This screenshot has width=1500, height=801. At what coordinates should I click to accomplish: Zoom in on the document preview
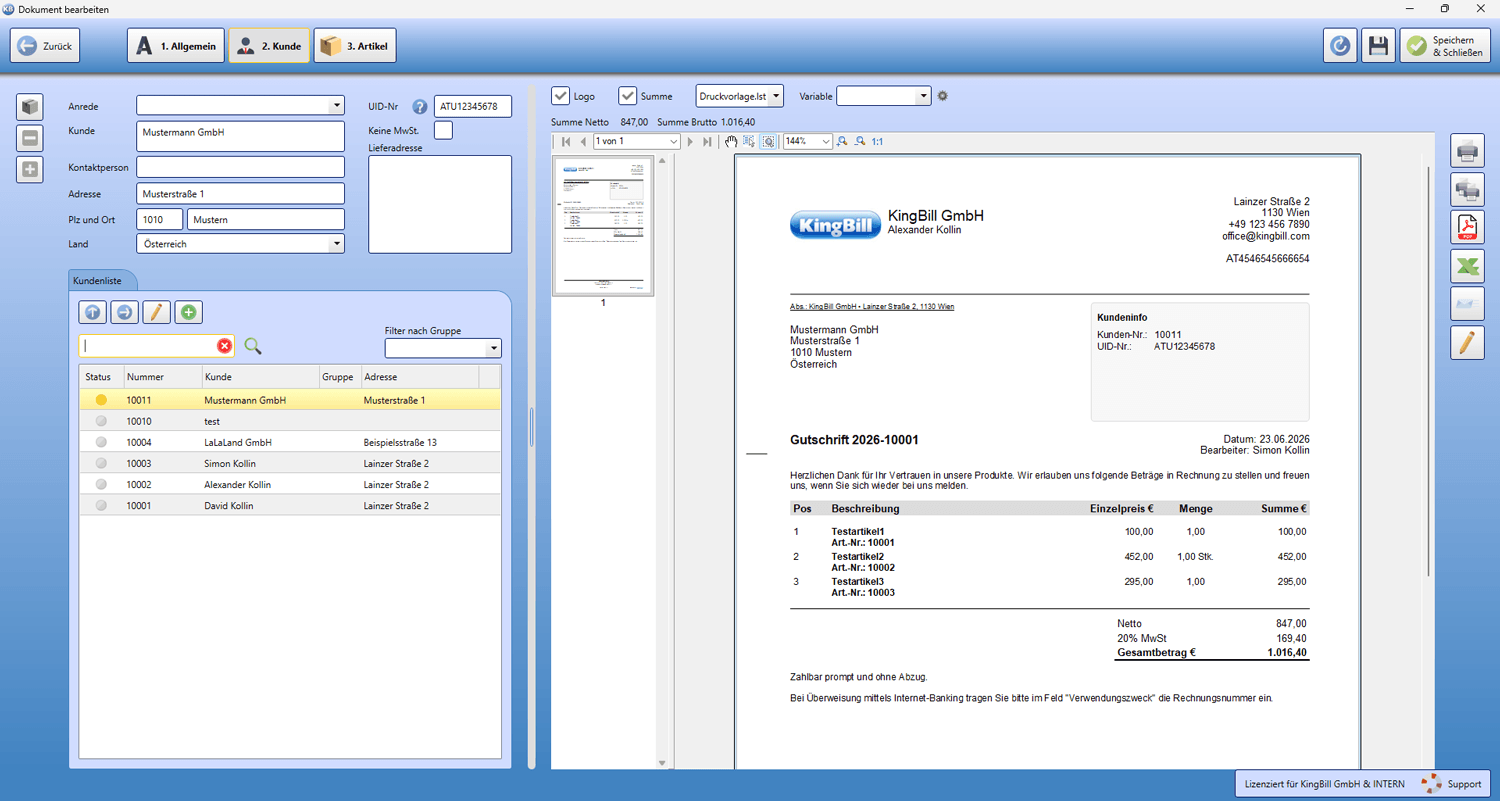pyautogui.click(x=842, y=142)
